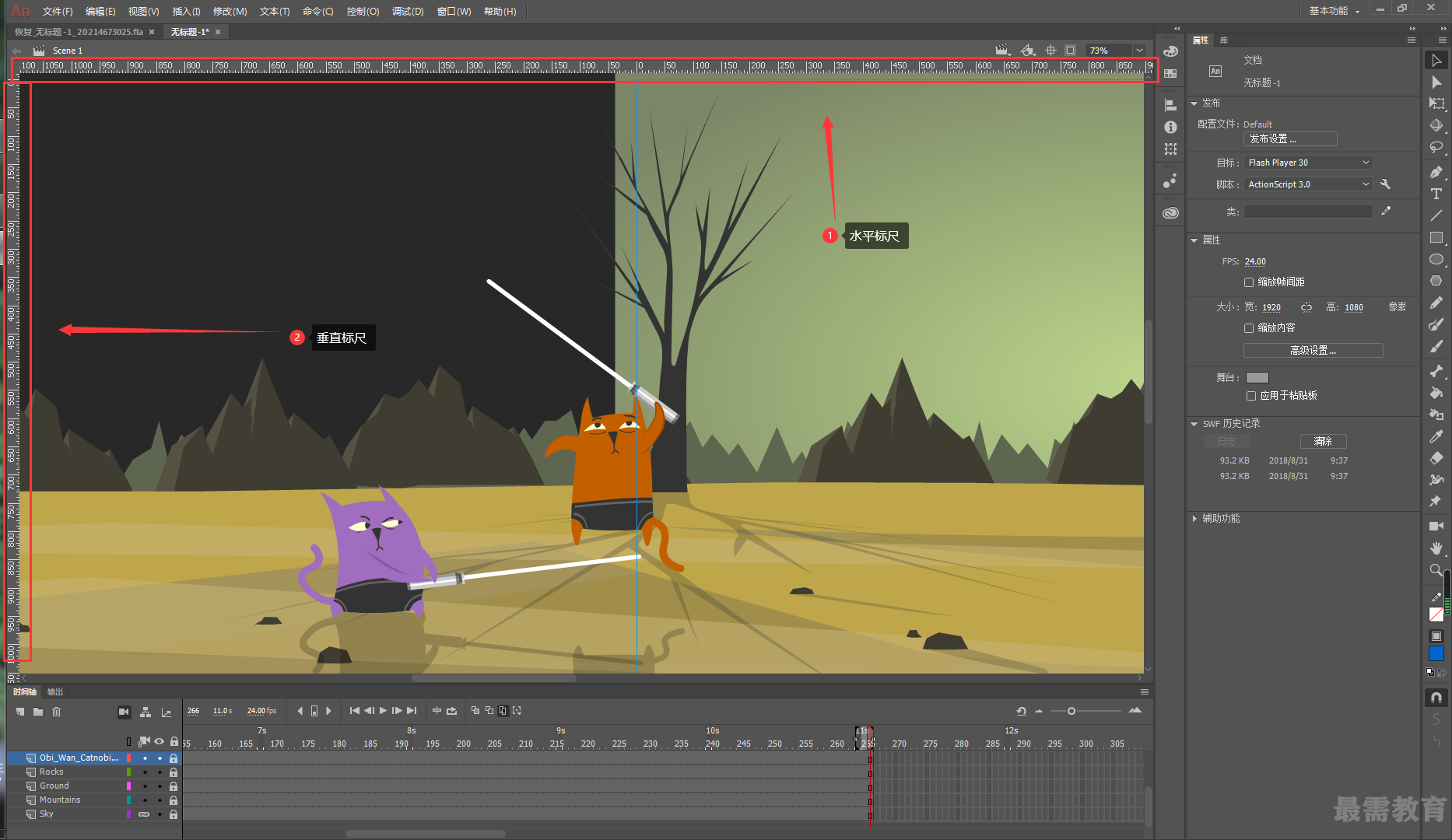Viewport: 1452px width, 840px height.
Task: Open the 基本功能 workspace dropdown
Action: [x=1334, y=11]
